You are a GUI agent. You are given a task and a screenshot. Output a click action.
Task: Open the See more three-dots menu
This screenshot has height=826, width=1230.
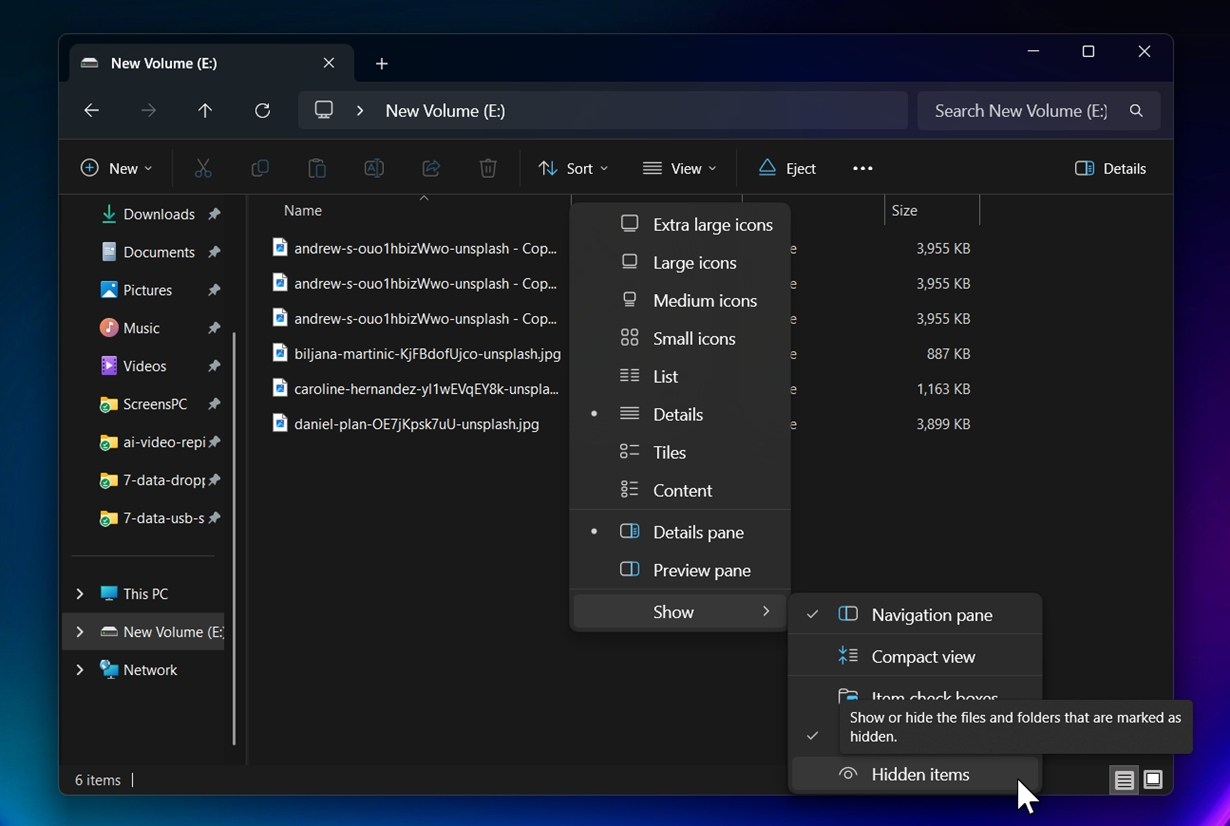coord(863,168)
